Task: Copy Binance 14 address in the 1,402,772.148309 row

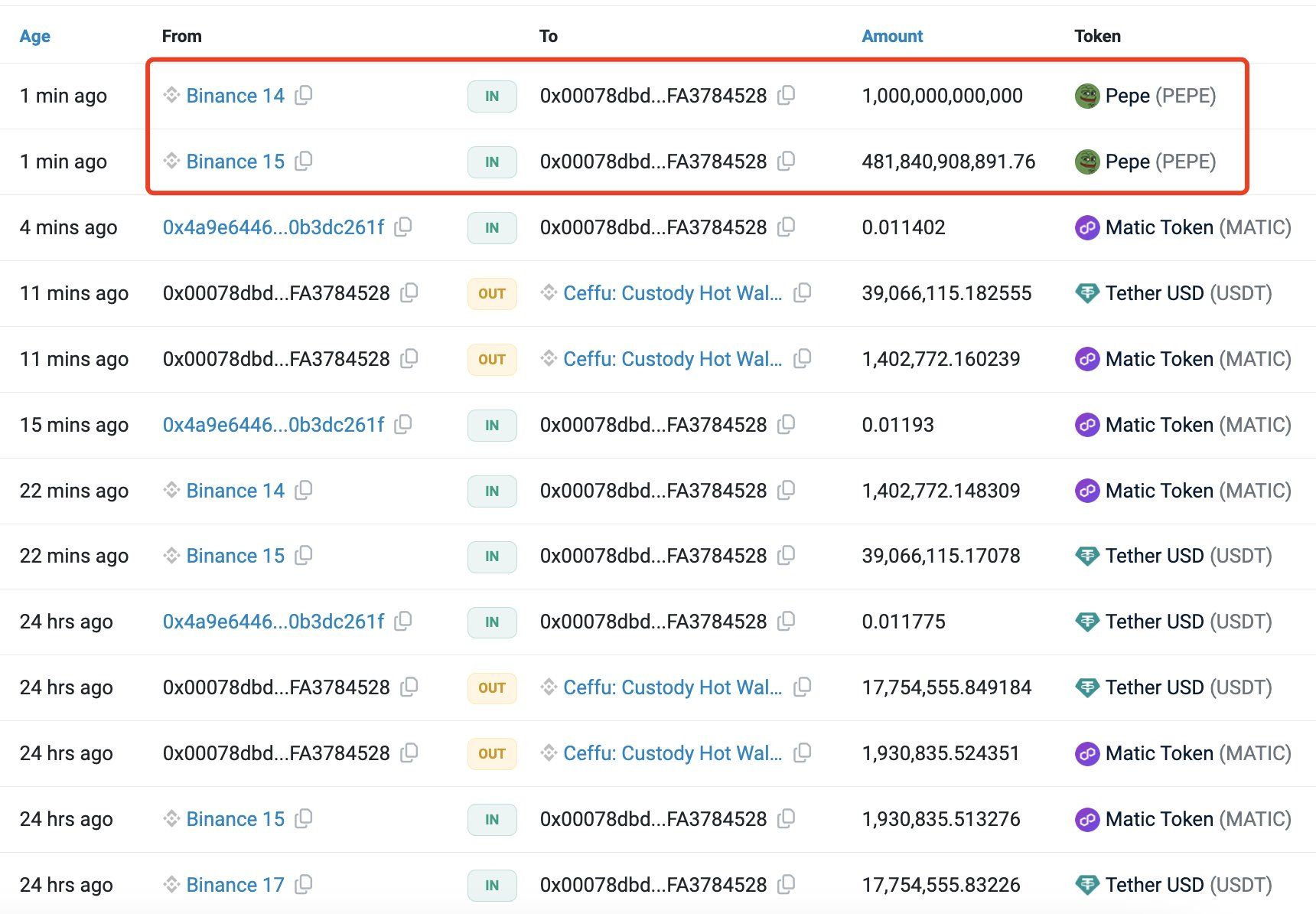Action: (304, 490)
